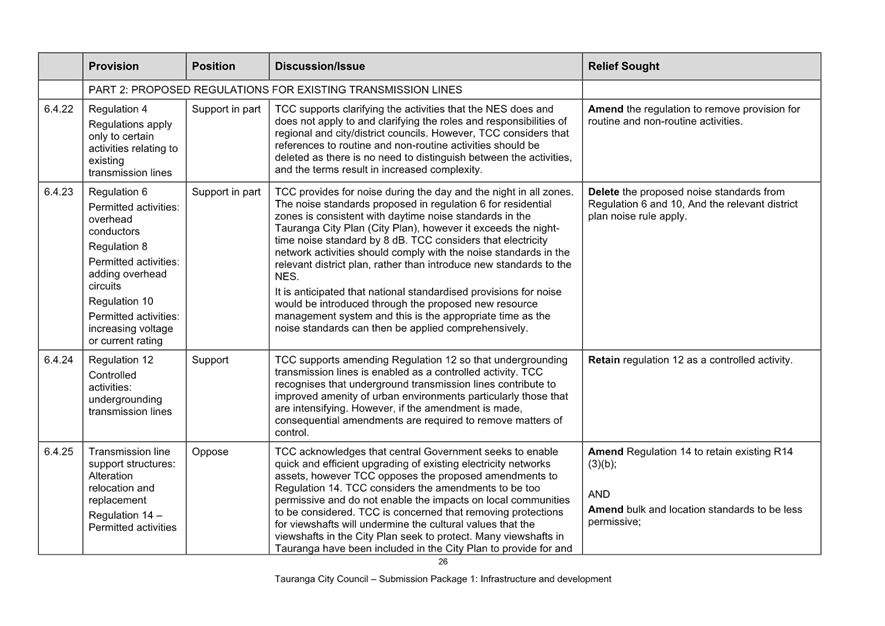This screenshot has height=626, width=885.
Task: Select the "Support" position in row 6.4.24
Action: pyautogui.click(x=210, y=360)
